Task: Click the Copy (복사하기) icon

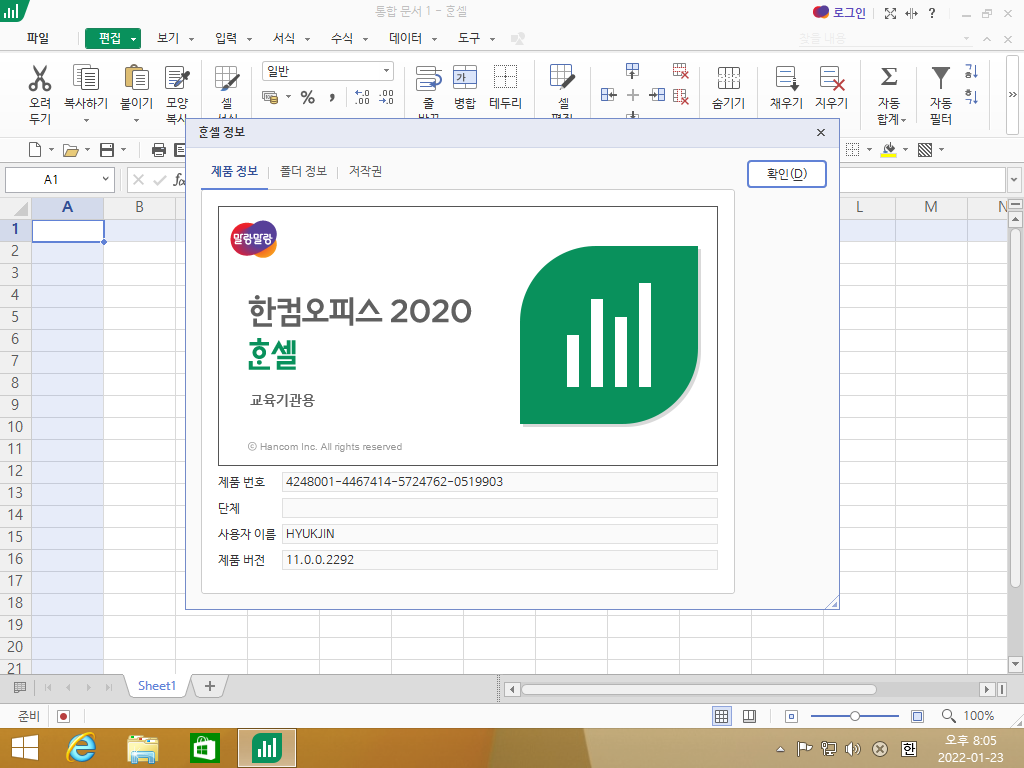Action: click(86, 78)
